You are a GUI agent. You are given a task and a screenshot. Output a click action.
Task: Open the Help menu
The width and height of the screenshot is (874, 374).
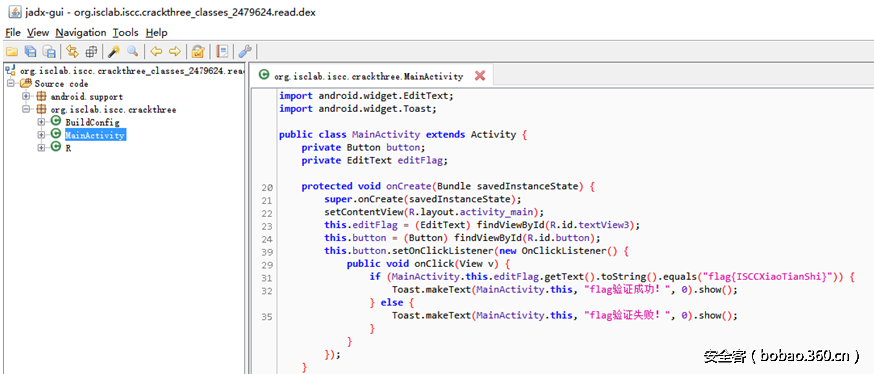click(x=157, y=32)
